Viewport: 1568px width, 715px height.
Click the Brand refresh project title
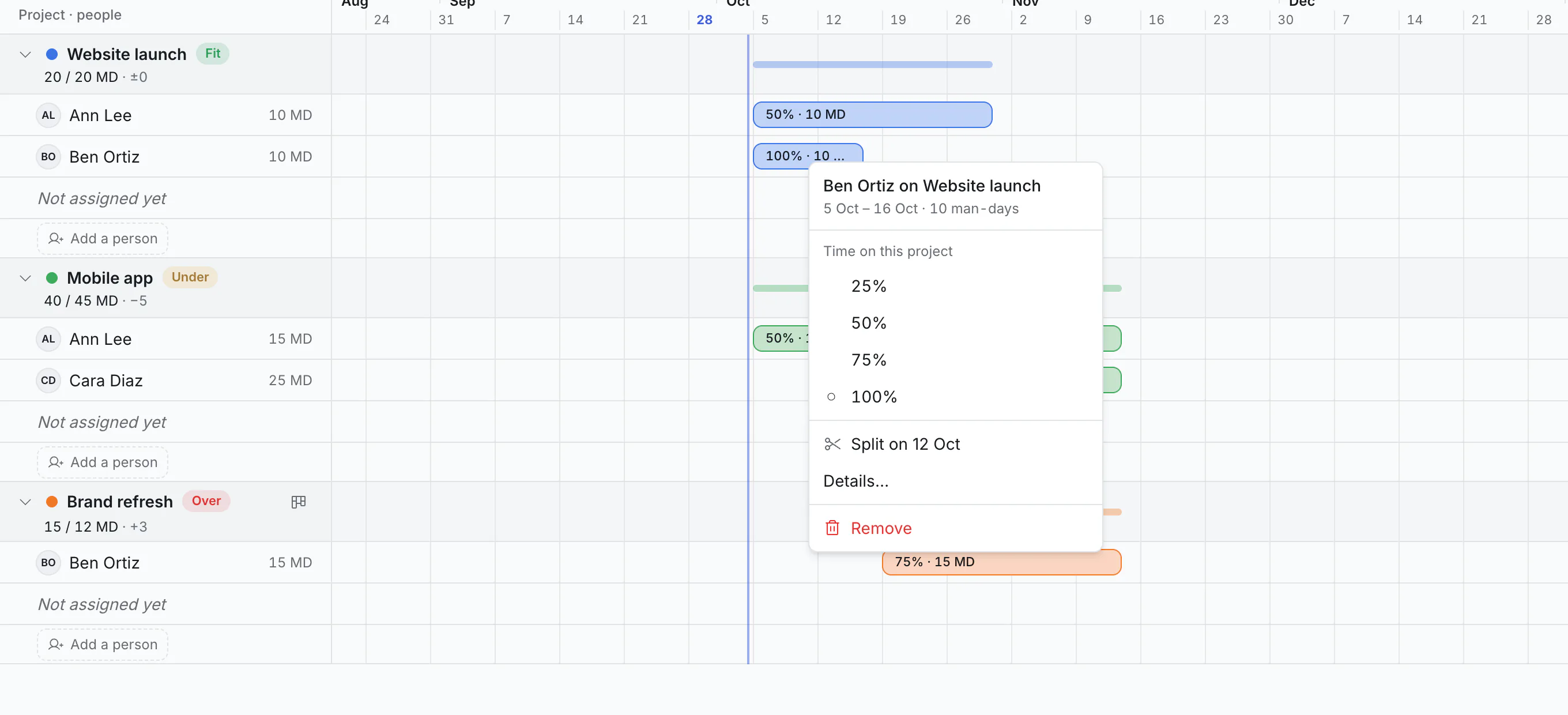pyautogui.click(x=120, y=502)
